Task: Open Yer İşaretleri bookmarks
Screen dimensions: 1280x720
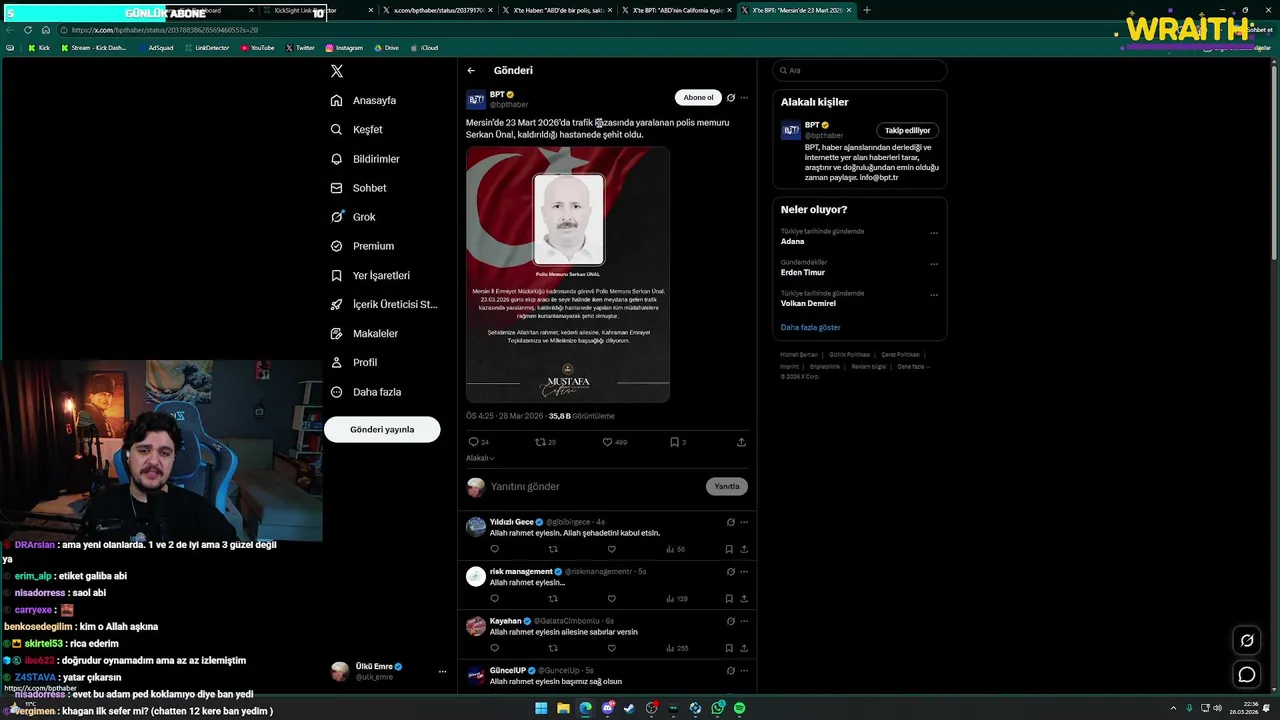Action: (x=370, y=275)
